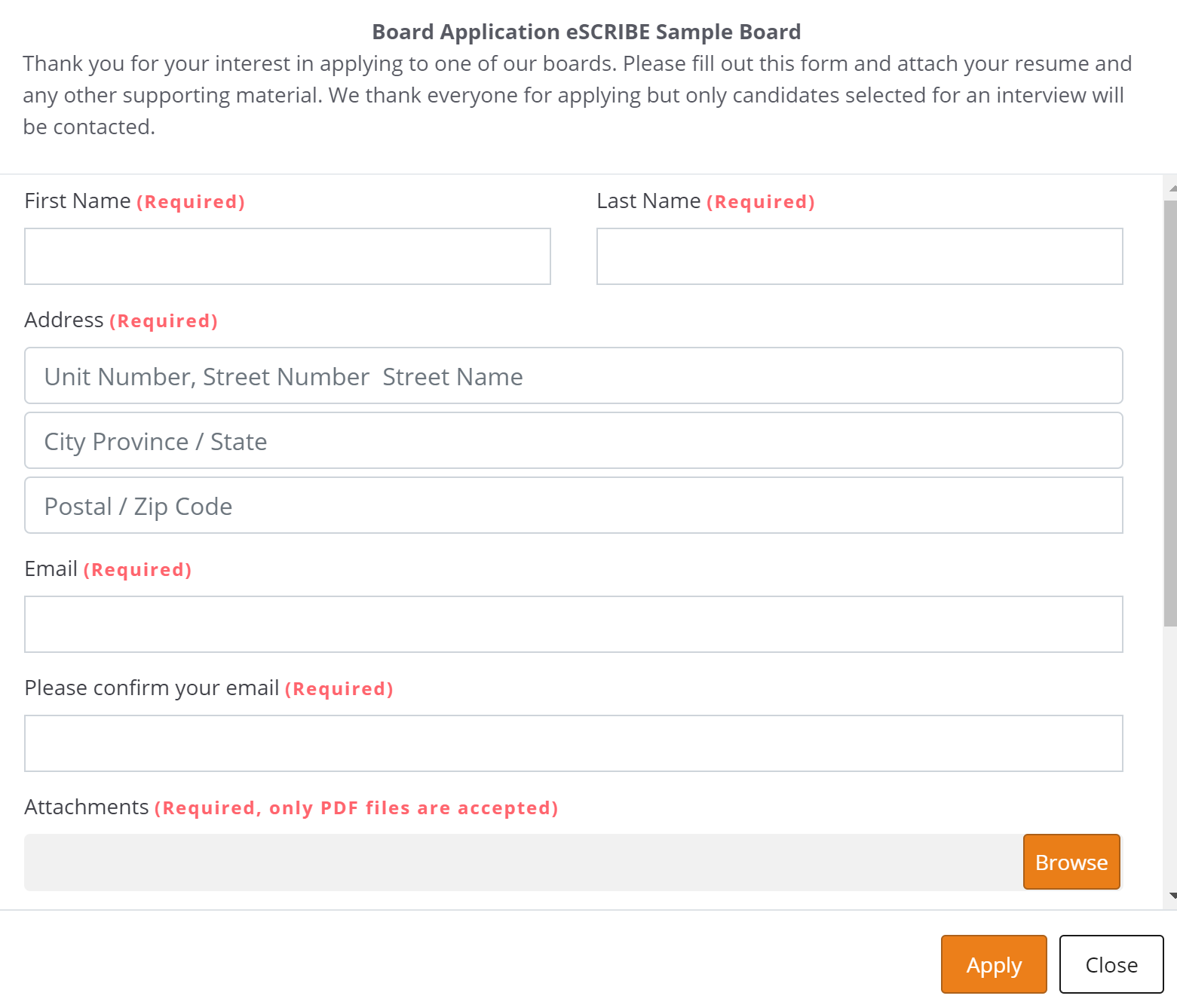
Task: Click the Last Name label text
Action: [x=648, y=201]
